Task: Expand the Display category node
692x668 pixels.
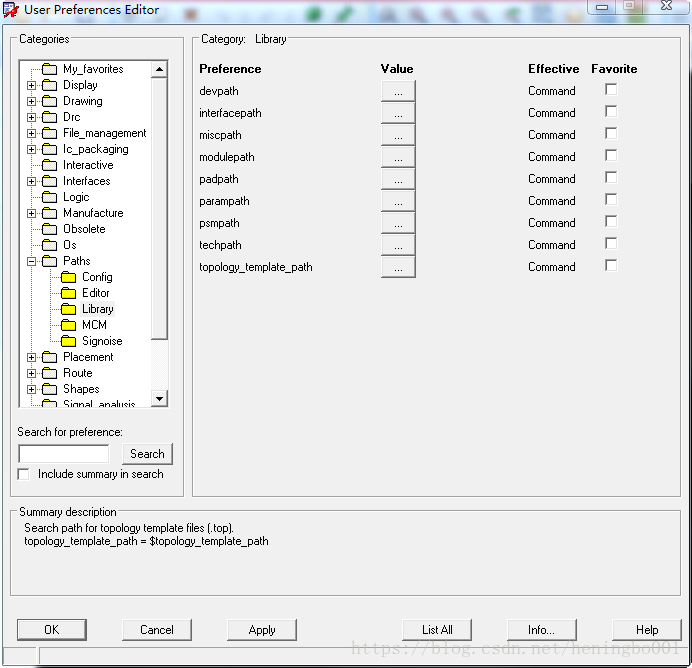Action: (32, 85)
